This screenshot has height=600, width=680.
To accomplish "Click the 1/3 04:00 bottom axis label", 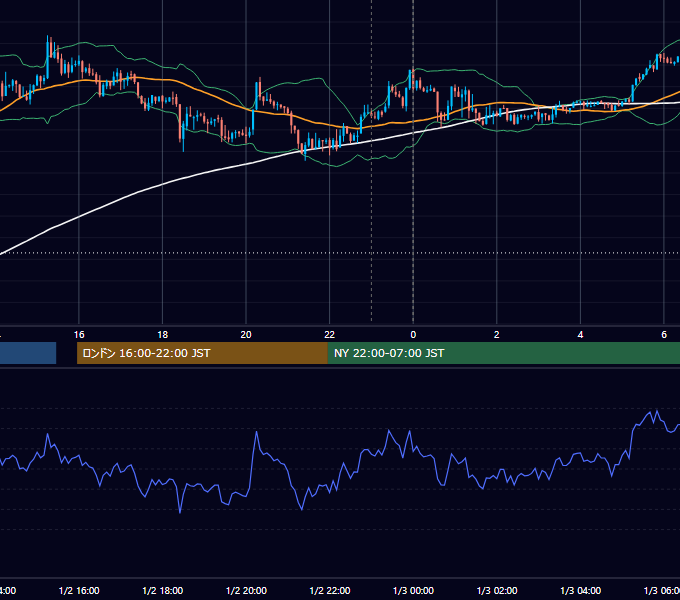I will point(581,591).
